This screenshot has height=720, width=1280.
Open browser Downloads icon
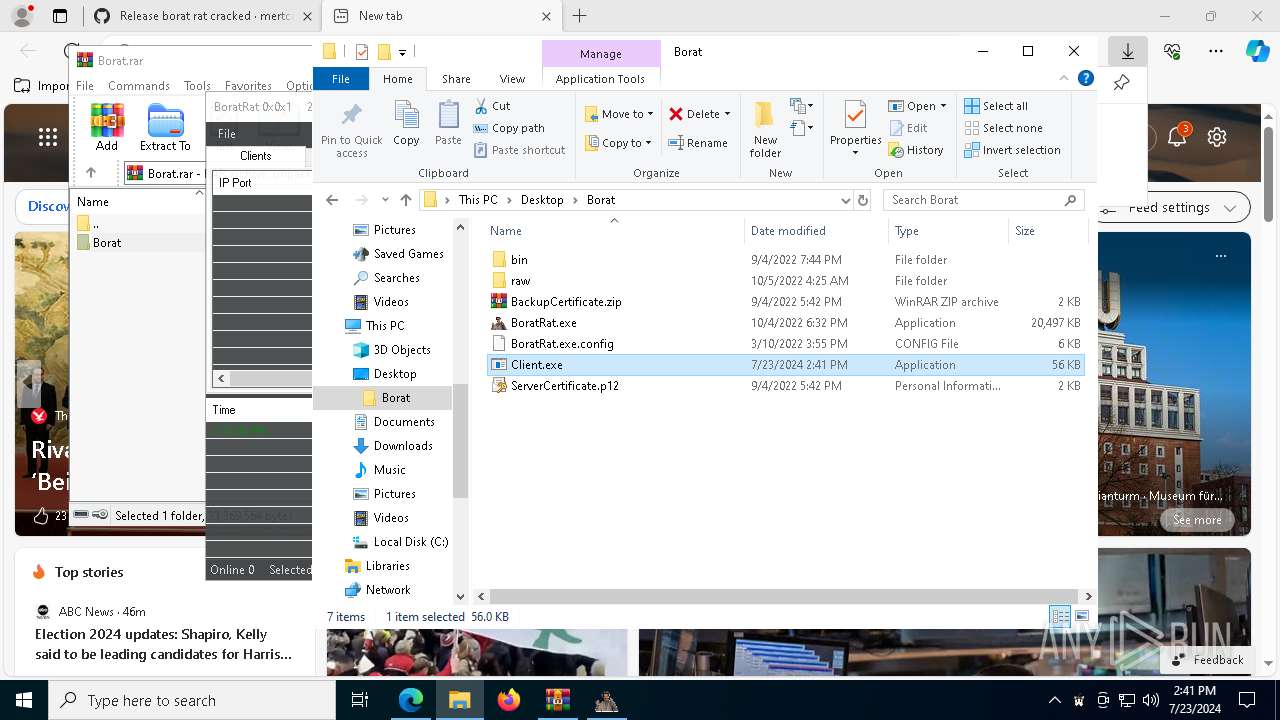tap(1128, 51)
